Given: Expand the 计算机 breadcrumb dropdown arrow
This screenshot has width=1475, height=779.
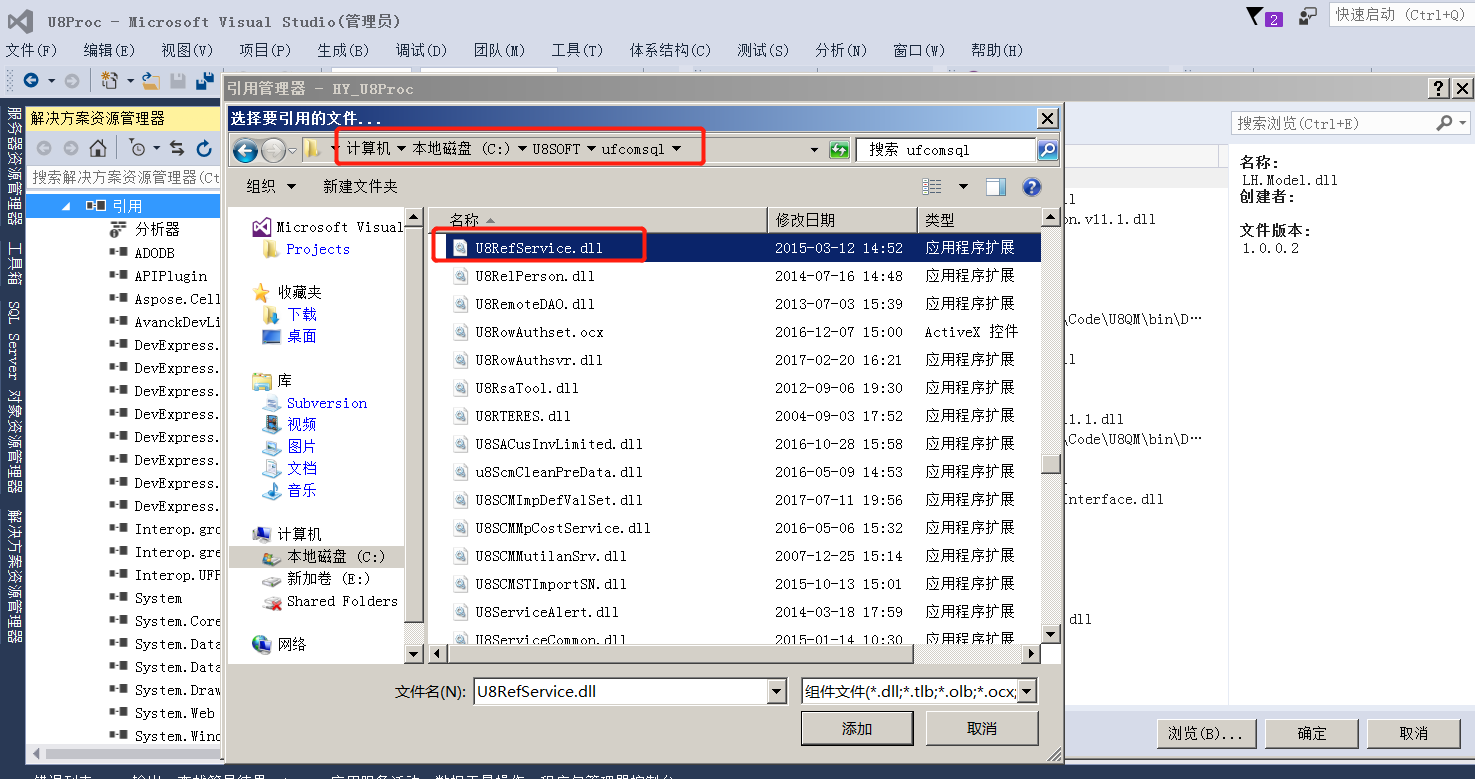Looking at the screenshot, I should click(402, 149).
